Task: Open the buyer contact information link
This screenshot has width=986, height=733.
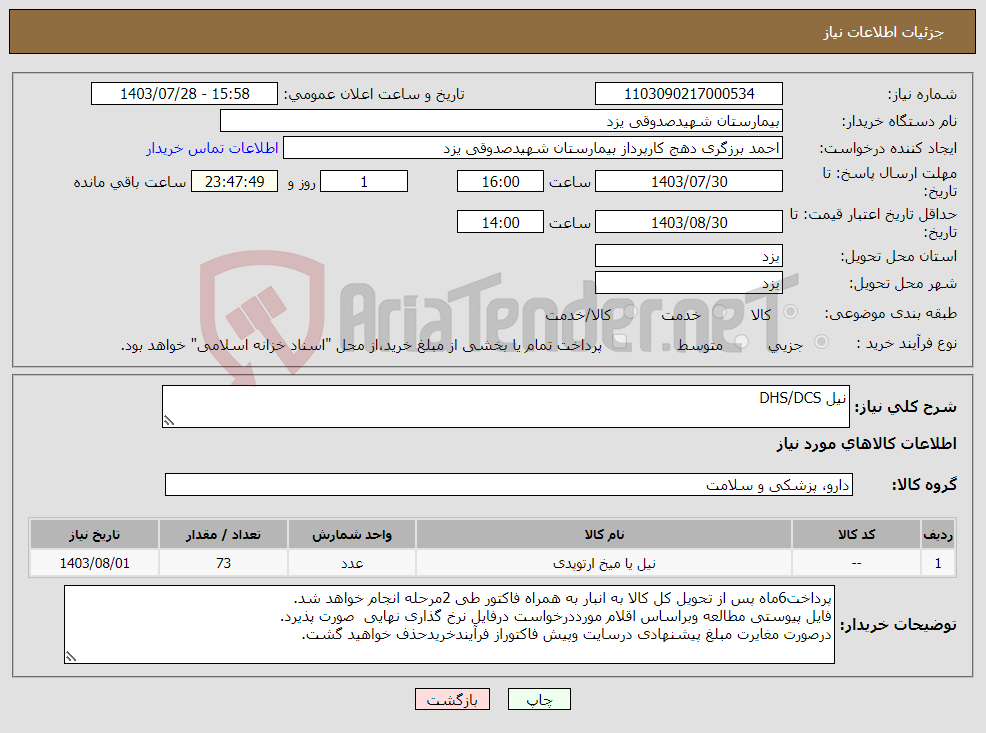Action: point(212,148)
